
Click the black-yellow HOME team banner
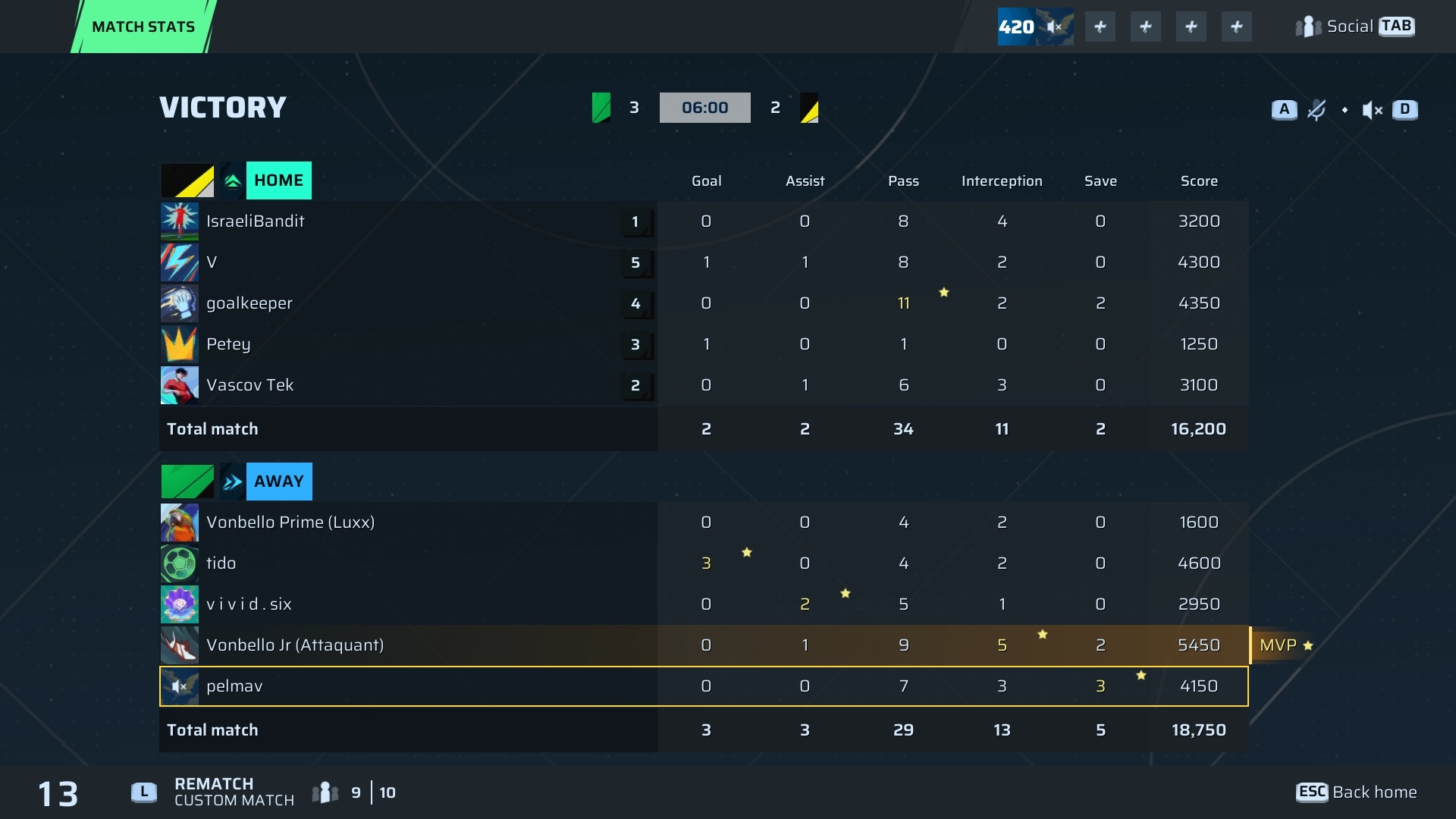[187, 180]
